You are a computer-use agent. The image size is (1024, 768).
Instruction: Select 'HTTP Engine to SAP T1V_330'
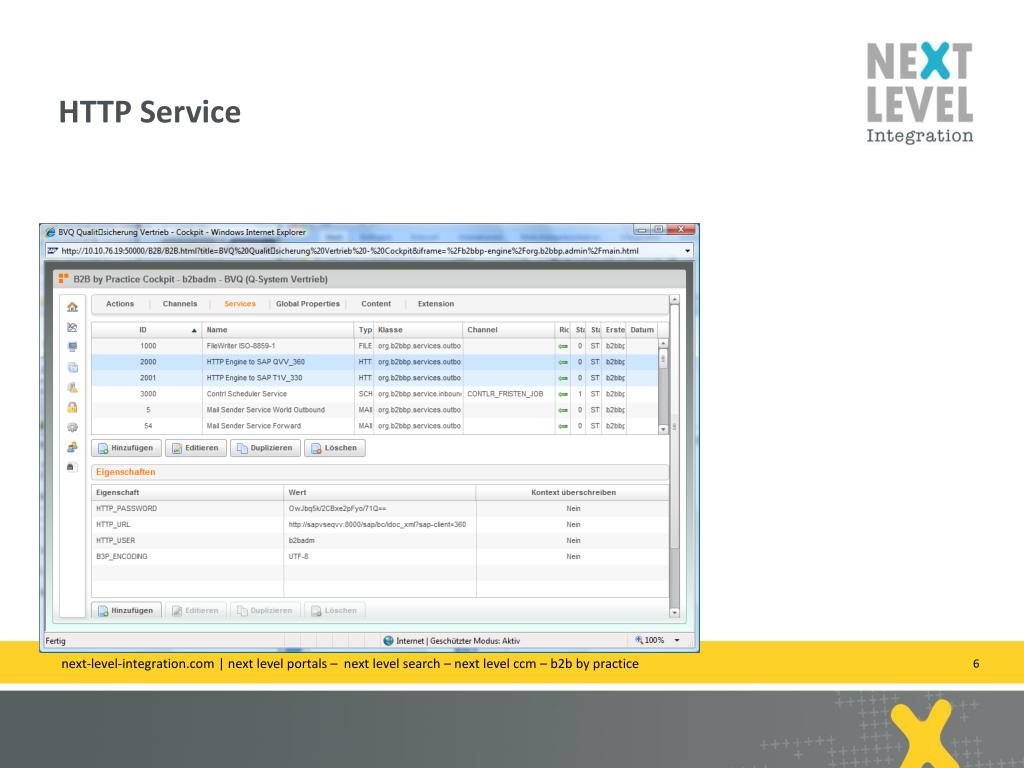tap(375, 378)
